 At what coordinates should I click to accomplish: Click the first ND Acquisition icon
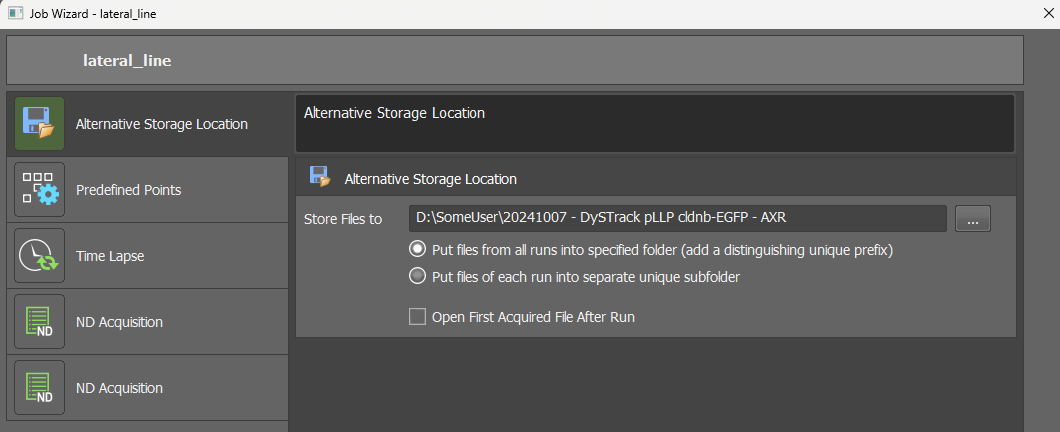(x=40, y=322)
